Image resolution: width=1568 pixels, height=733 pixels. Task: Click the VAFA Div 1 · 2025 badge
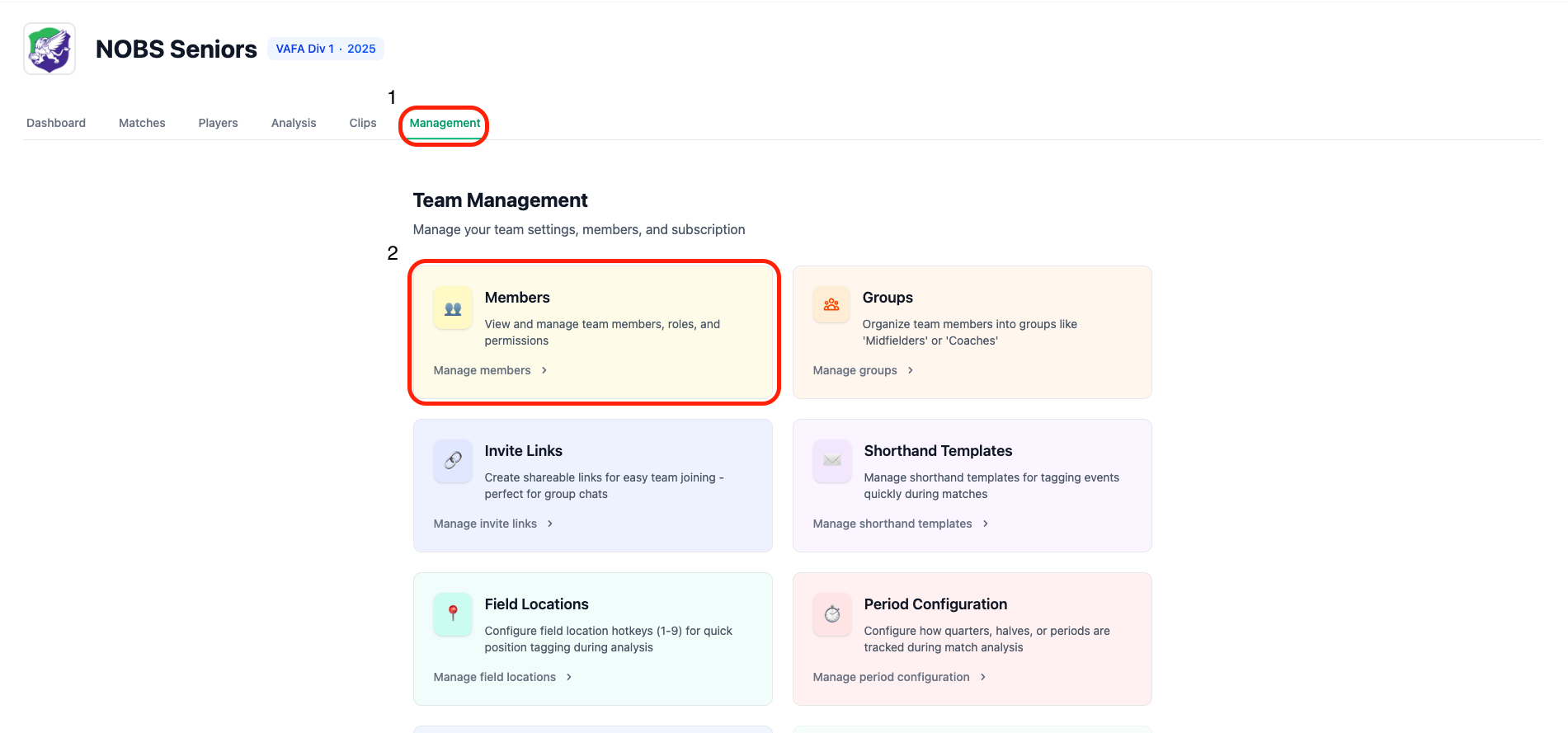click(326, 49)
